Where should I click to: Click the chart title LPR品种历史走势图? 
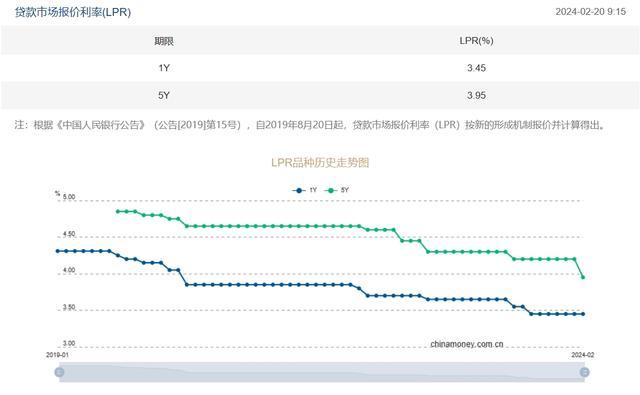pos(320,162)
